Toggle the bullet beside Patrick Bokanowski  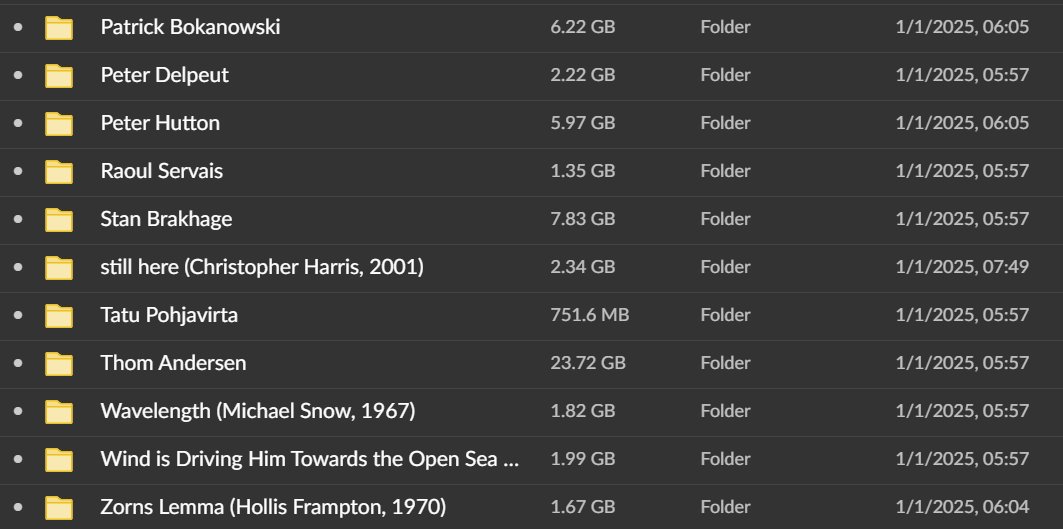18,28
